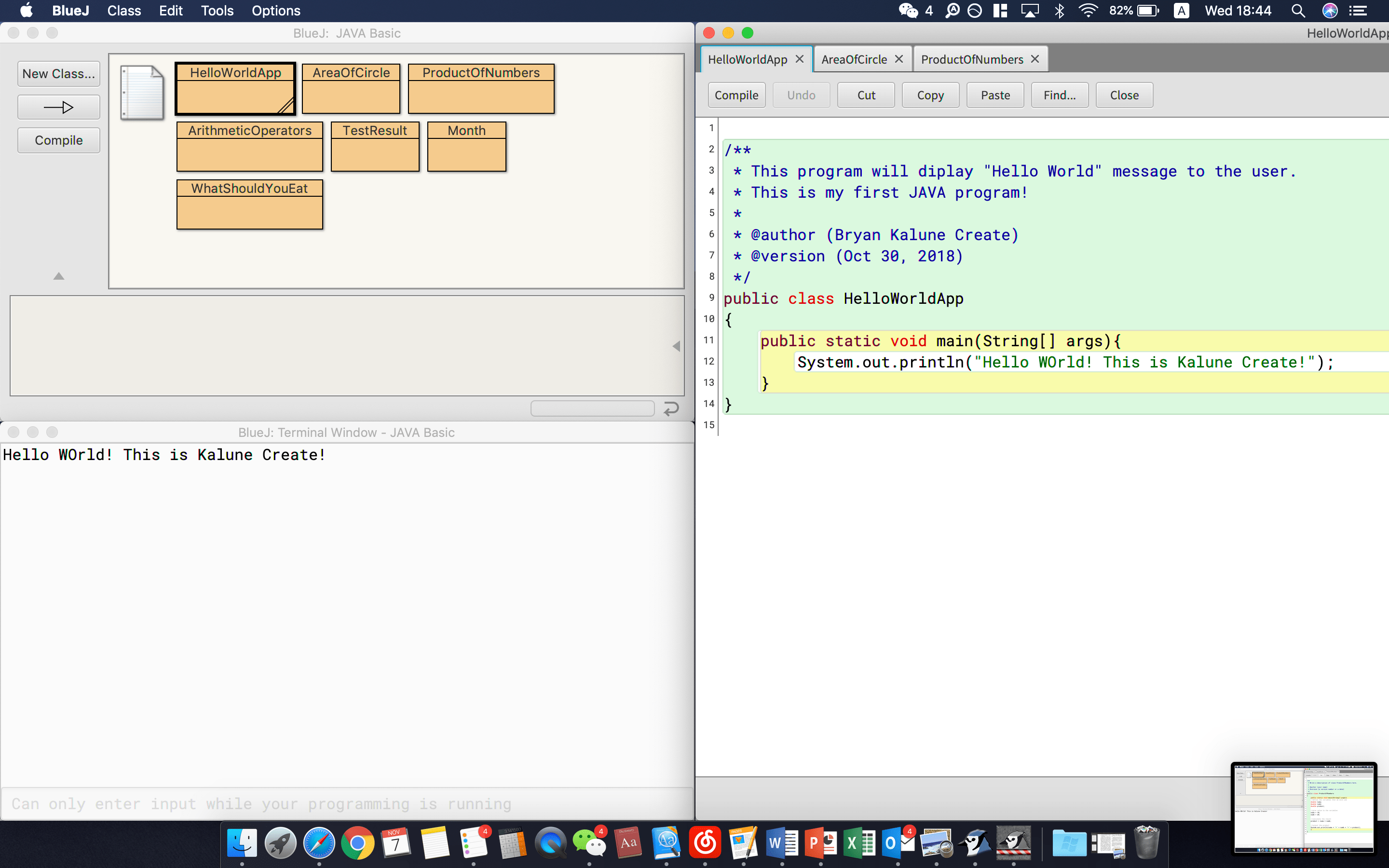Click the code pad return arrow icon
1389x868 pixels.
click(x=671, y=409)
